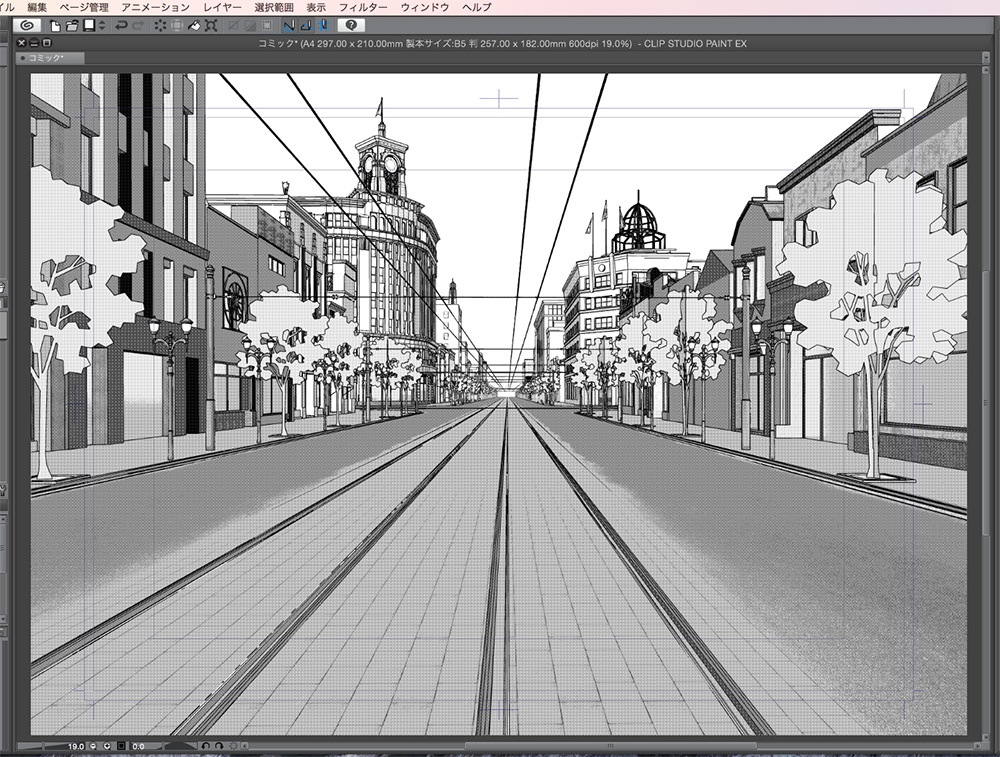Click the CLIP STUDIO launcher icon
This screenshot has height=757, width=1000.
(25, 24)
